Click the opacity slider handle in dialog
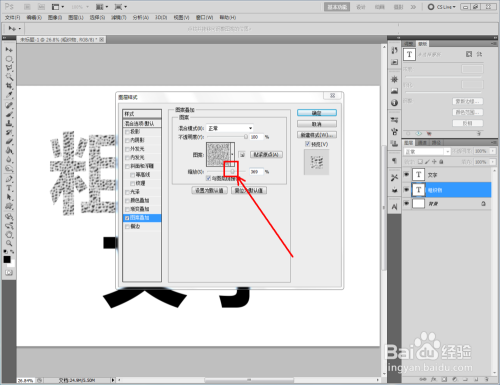Screen dimensions: 500x385 tap(246, 137)
